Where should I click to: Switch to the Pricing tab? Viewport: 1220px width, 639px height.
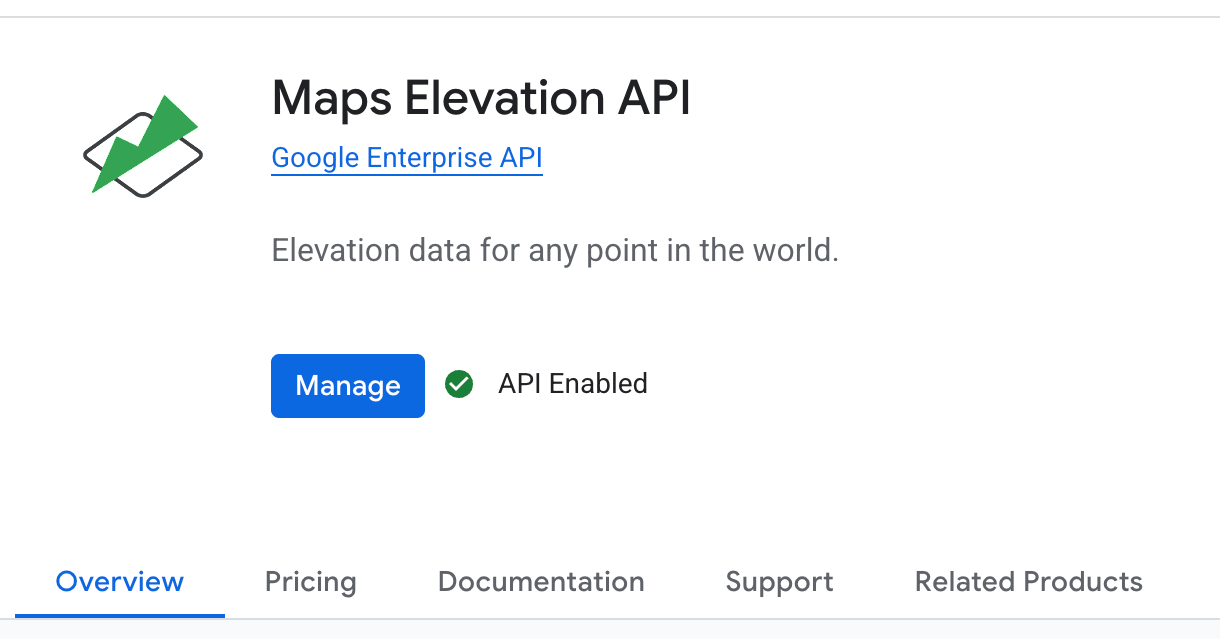click(x=310, y=581)
